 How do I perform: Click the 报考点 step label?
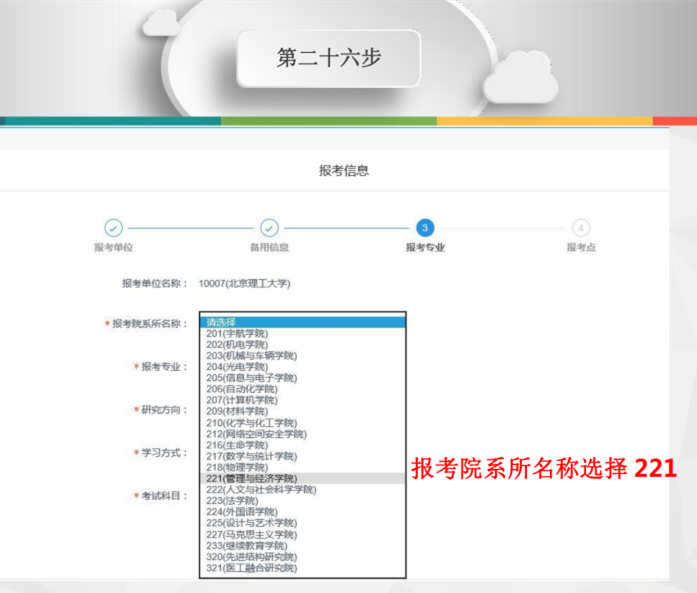581,247
